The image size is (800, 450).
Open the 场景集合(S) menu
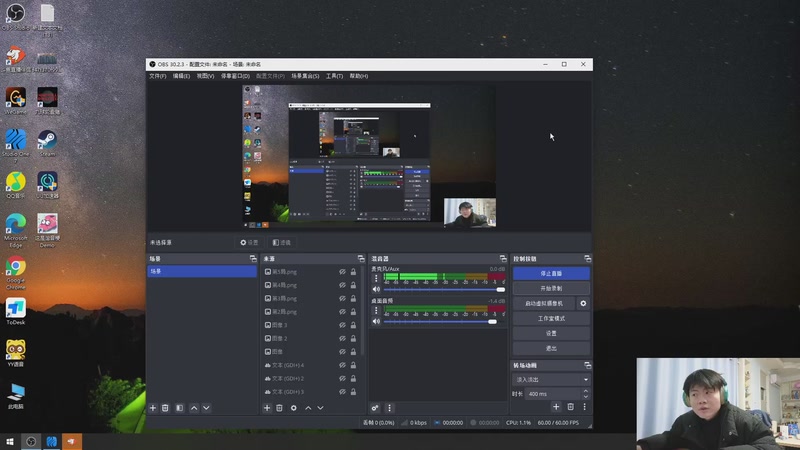pyautogui.click(x=305, y=76)
